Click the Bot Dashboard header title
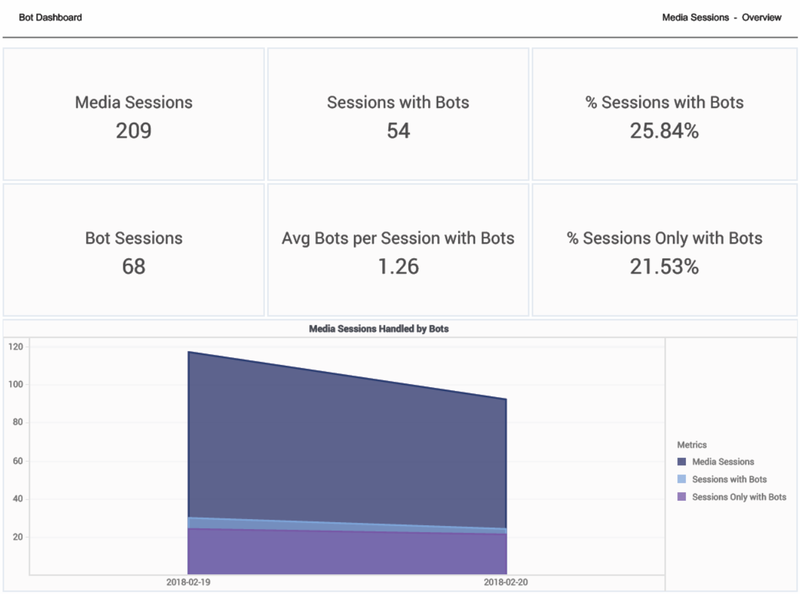Viewport: 800px width, 594px height. pos(51,18)
